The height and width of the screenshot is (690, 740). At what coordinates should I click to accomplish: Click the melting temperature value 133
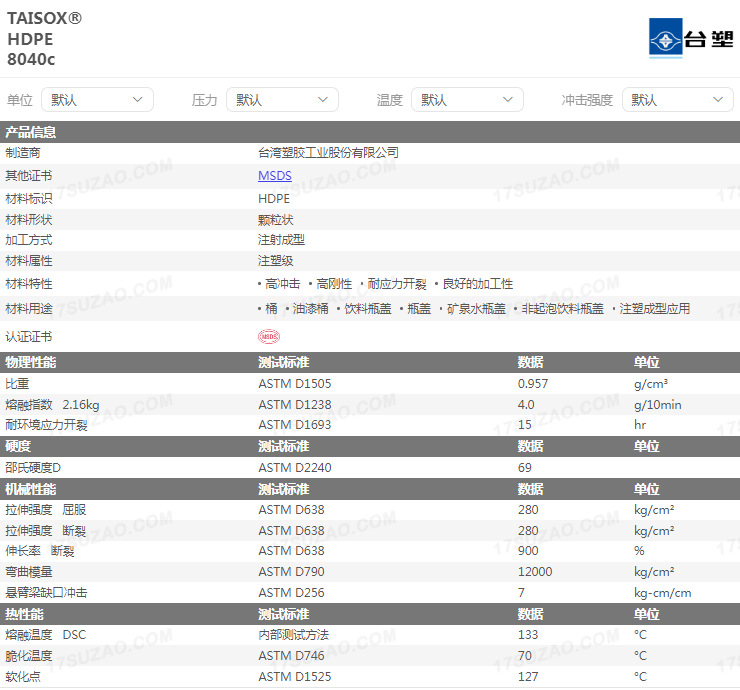click(528, 635)
